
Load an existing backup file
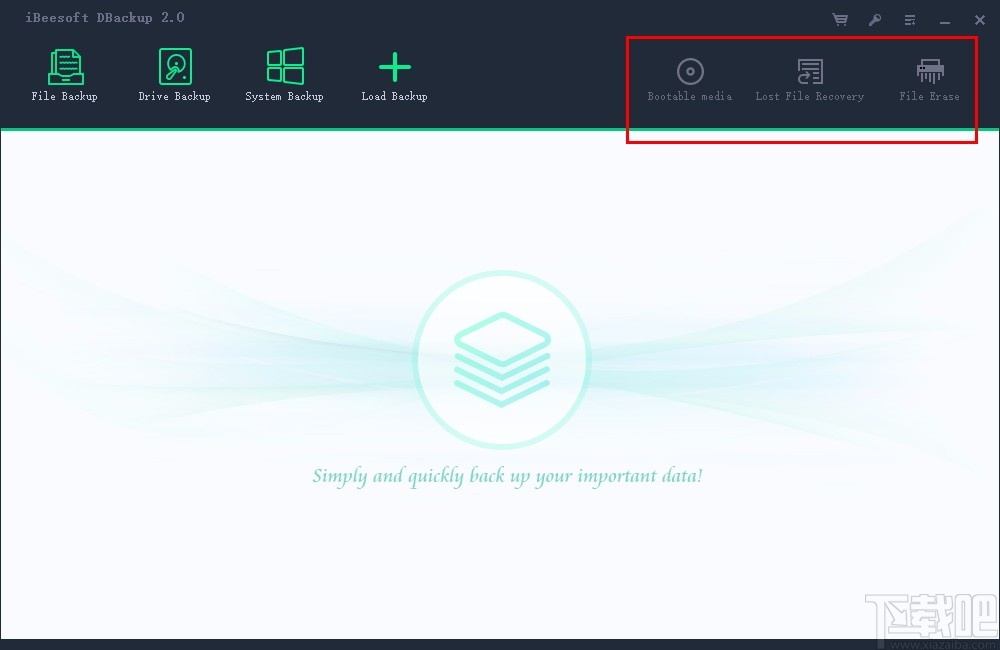pos(394,75)
